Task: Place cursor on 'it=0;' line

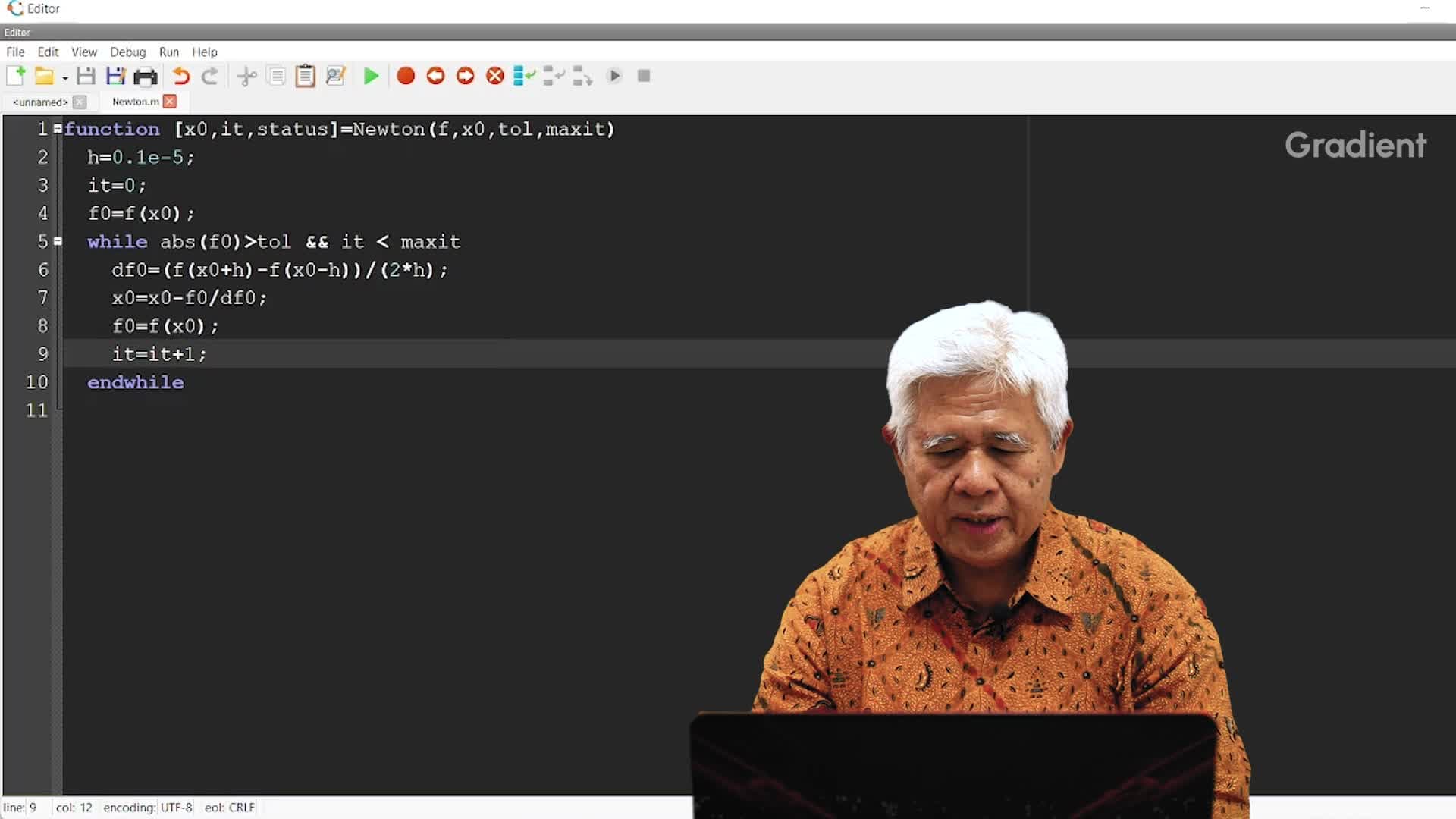Action: tap(117, 185)
